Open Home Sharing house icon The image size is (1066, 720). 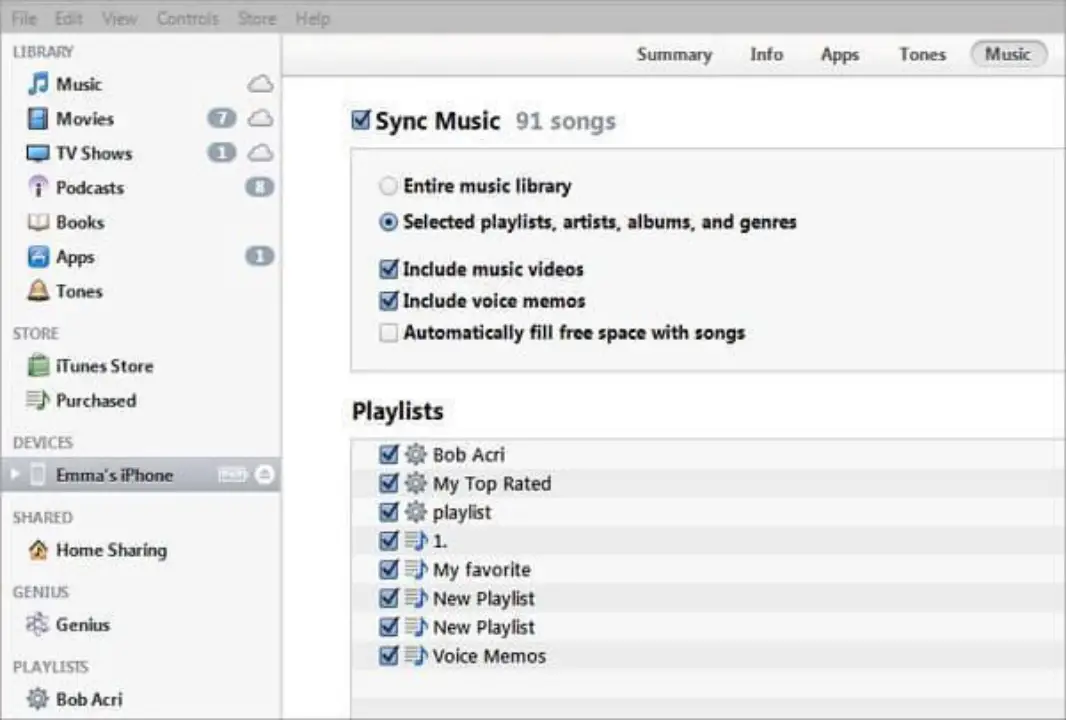pos(38,550)
